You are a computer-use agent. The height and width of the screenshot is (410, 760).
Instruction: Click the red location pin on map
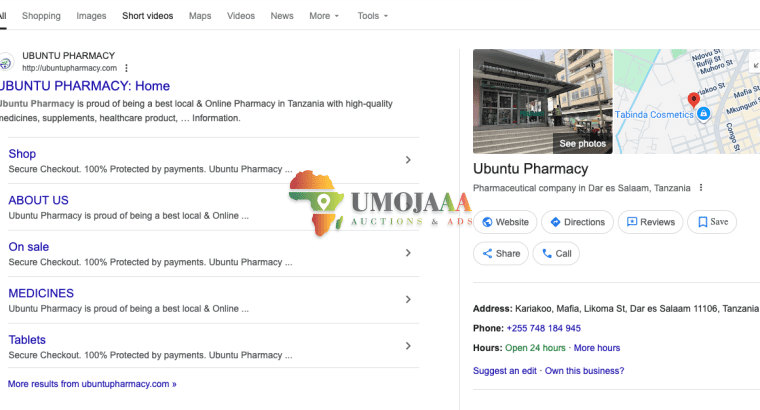click(694, 100)
